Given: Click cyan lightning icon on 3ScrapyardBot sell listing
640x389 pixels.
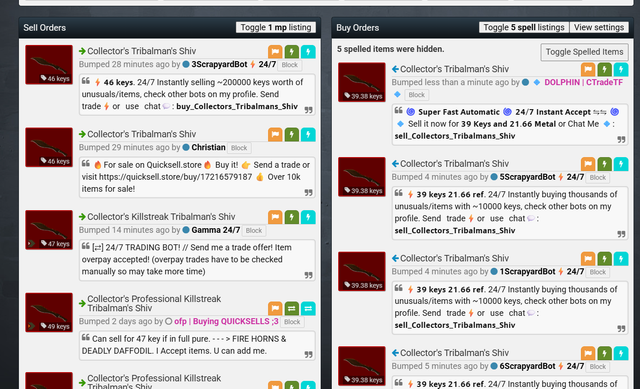Looking at the screenshot, I should 308,52.
